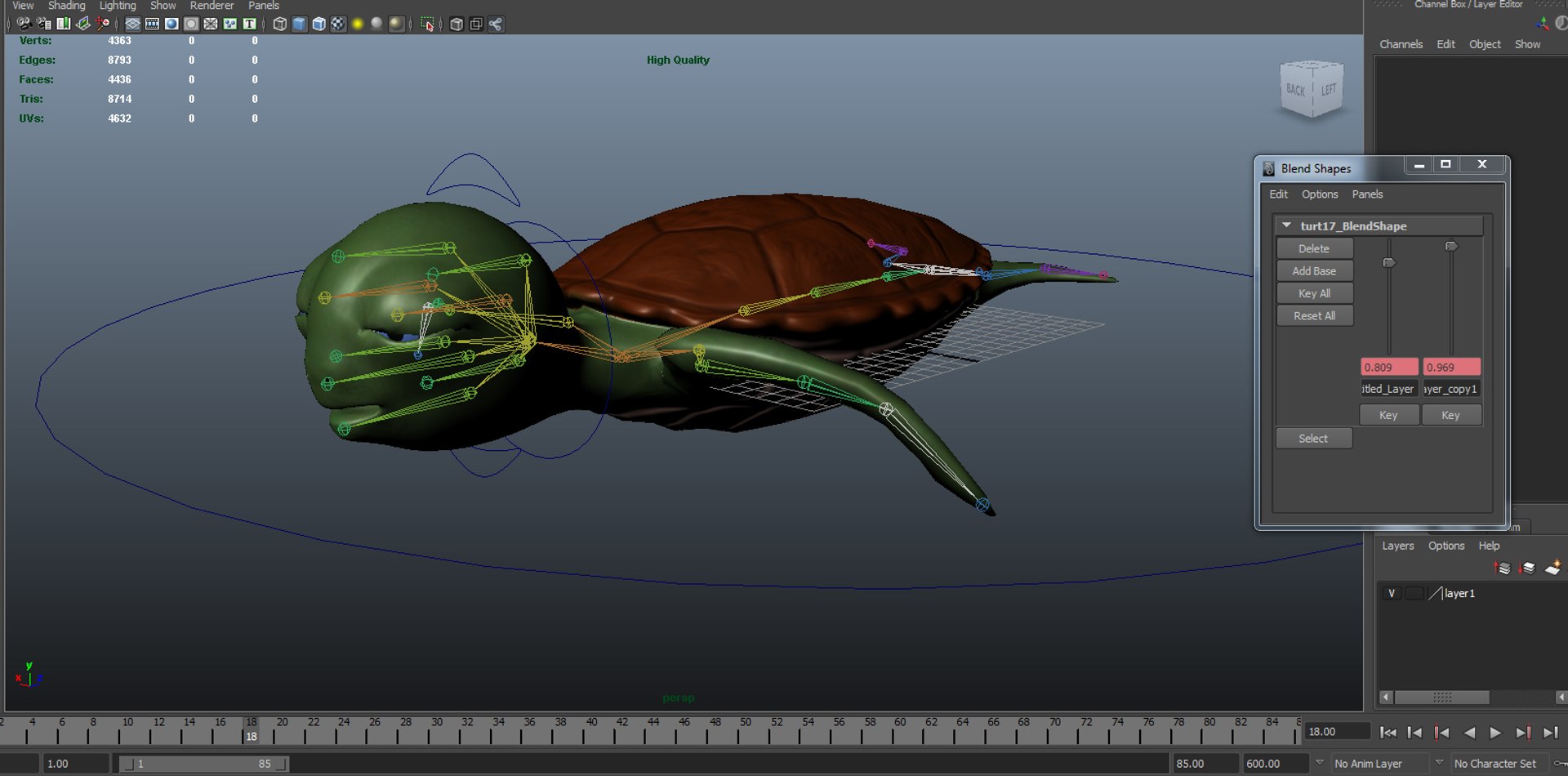The height and width of the screenshot is (776, 1568).
Task: Open Channels menu in Channel Box
Action: pyautogui.click(x=1401, y=44)
